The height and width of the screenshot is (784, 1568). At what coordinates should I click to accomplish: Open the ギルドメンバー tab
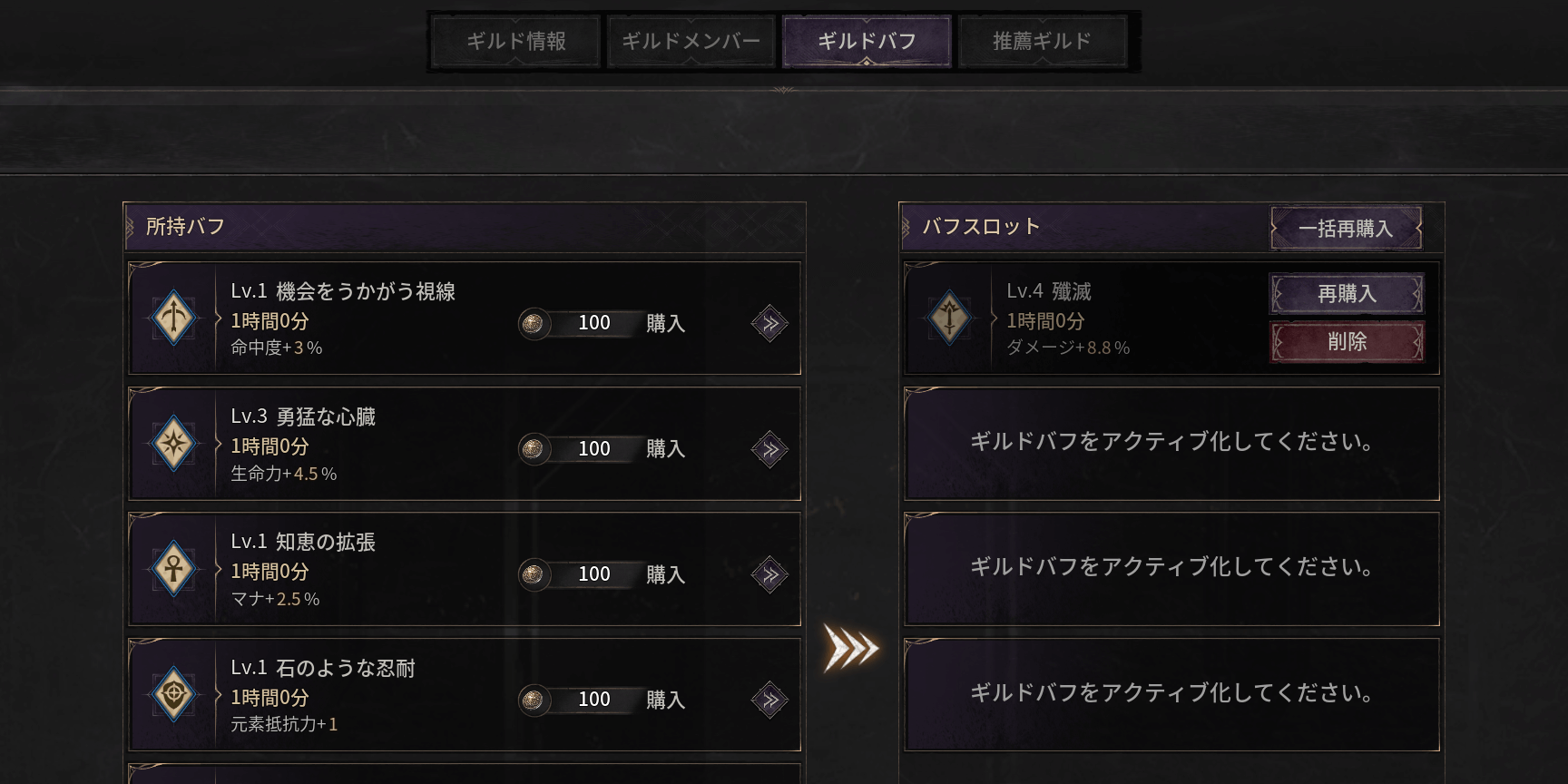[691, 40]
